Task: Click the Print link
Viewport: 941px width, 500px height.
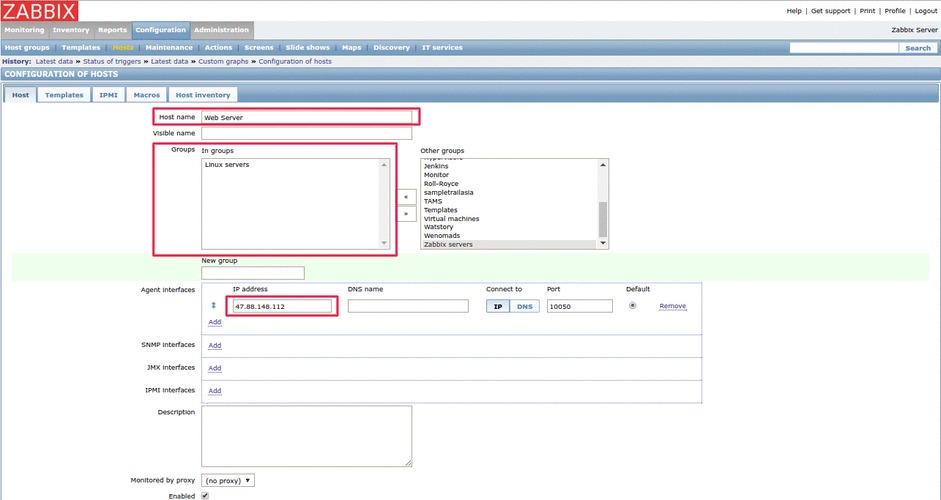Action: click(x=867, y=11)
